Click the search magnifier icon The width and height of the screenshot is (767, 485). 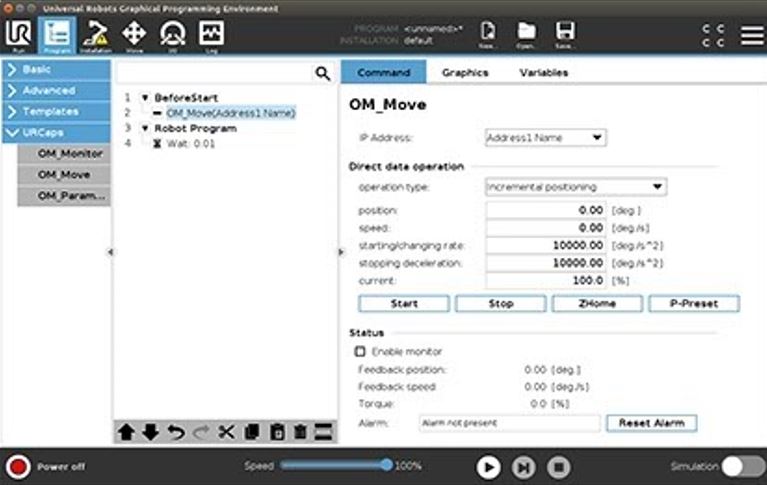322,73
